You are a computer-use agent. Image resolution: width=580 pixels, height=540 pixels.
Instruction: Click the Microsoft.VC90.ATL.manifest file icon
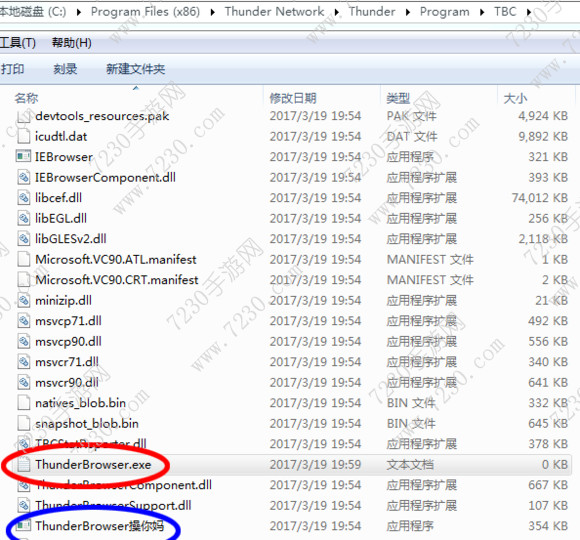(24, 259)
